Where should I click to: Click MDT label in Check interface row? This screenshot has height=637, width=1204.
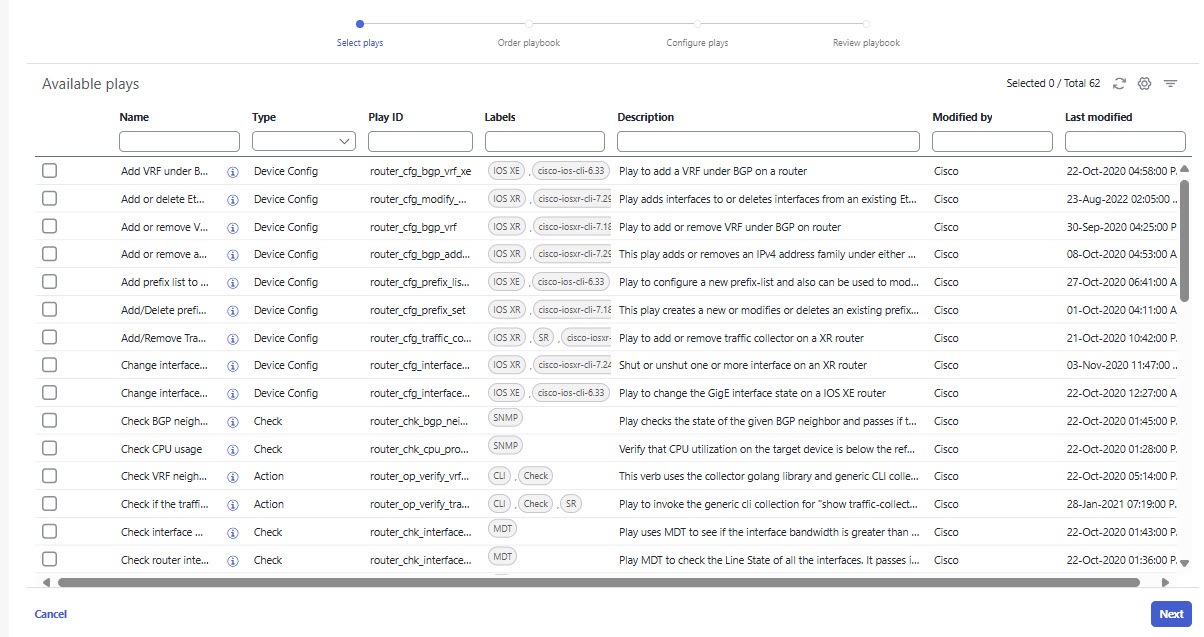point(502,527)
